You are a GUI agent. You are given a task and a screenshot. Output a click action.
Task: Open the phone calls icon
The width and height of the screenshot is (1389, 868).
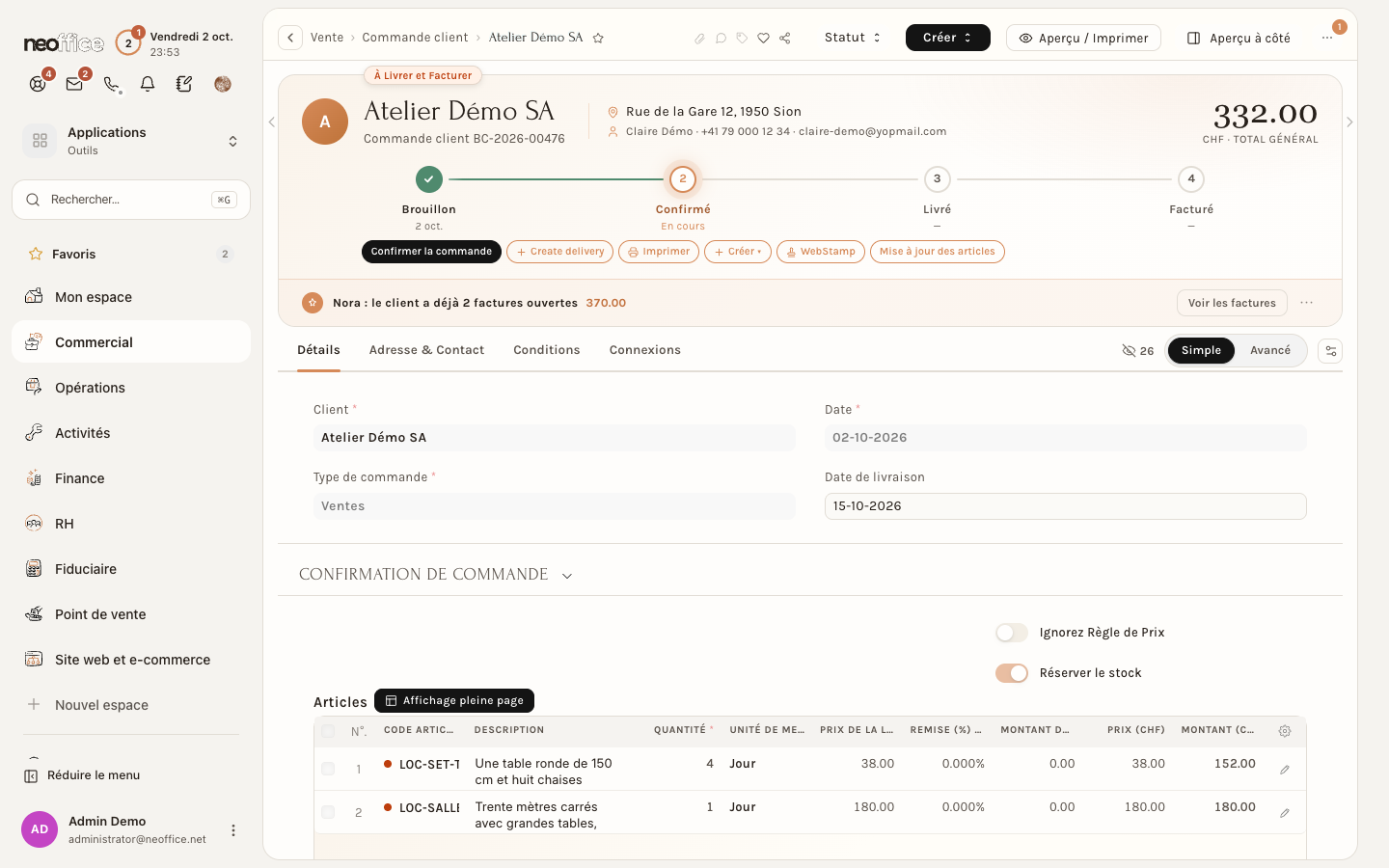[x=112, y=84]
